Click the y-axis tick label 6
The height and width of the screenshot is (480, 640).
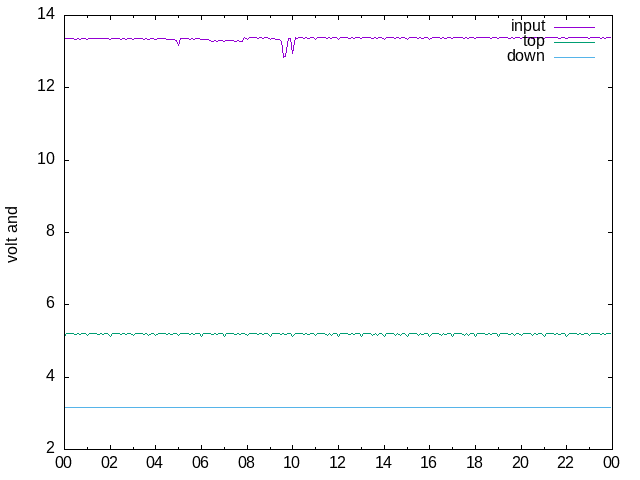[48, 305]
